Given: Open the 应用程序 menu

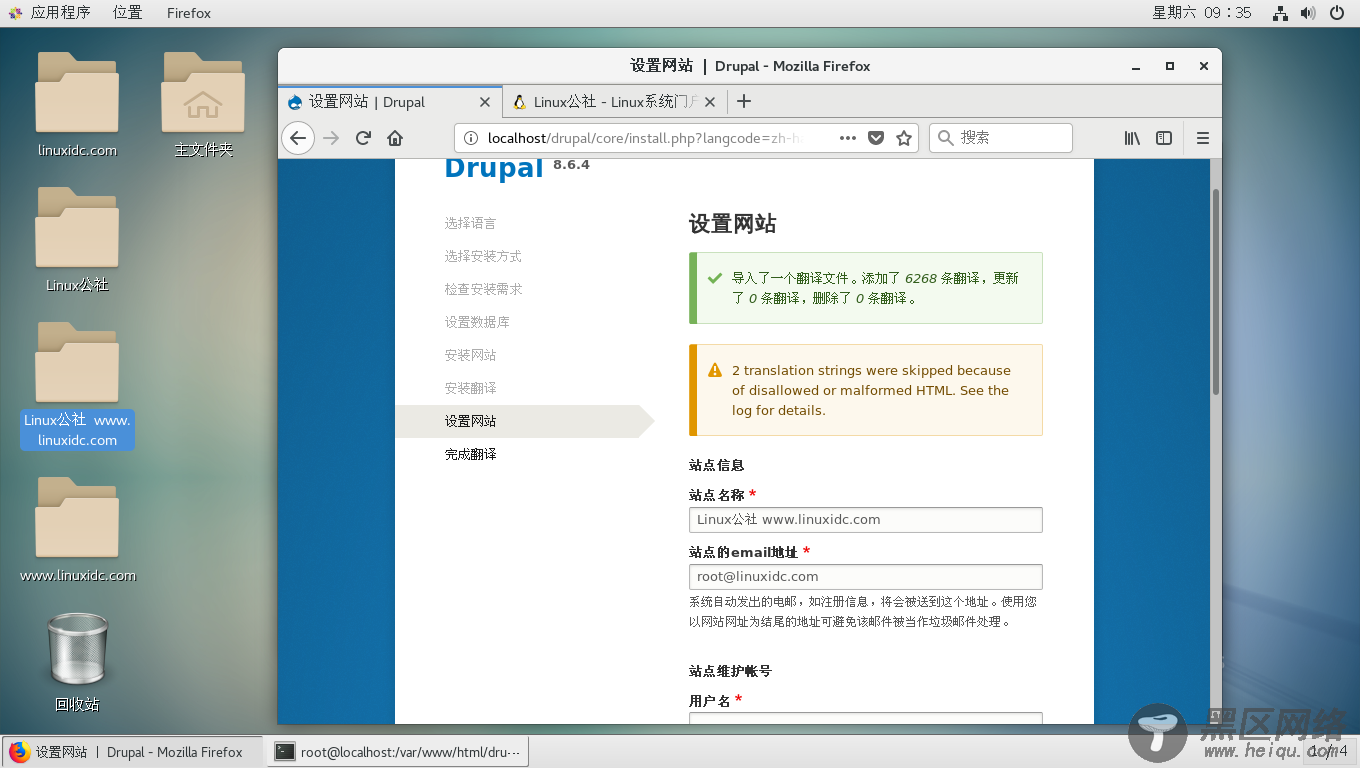Looking at the screenshot, I should click(50, 13).
